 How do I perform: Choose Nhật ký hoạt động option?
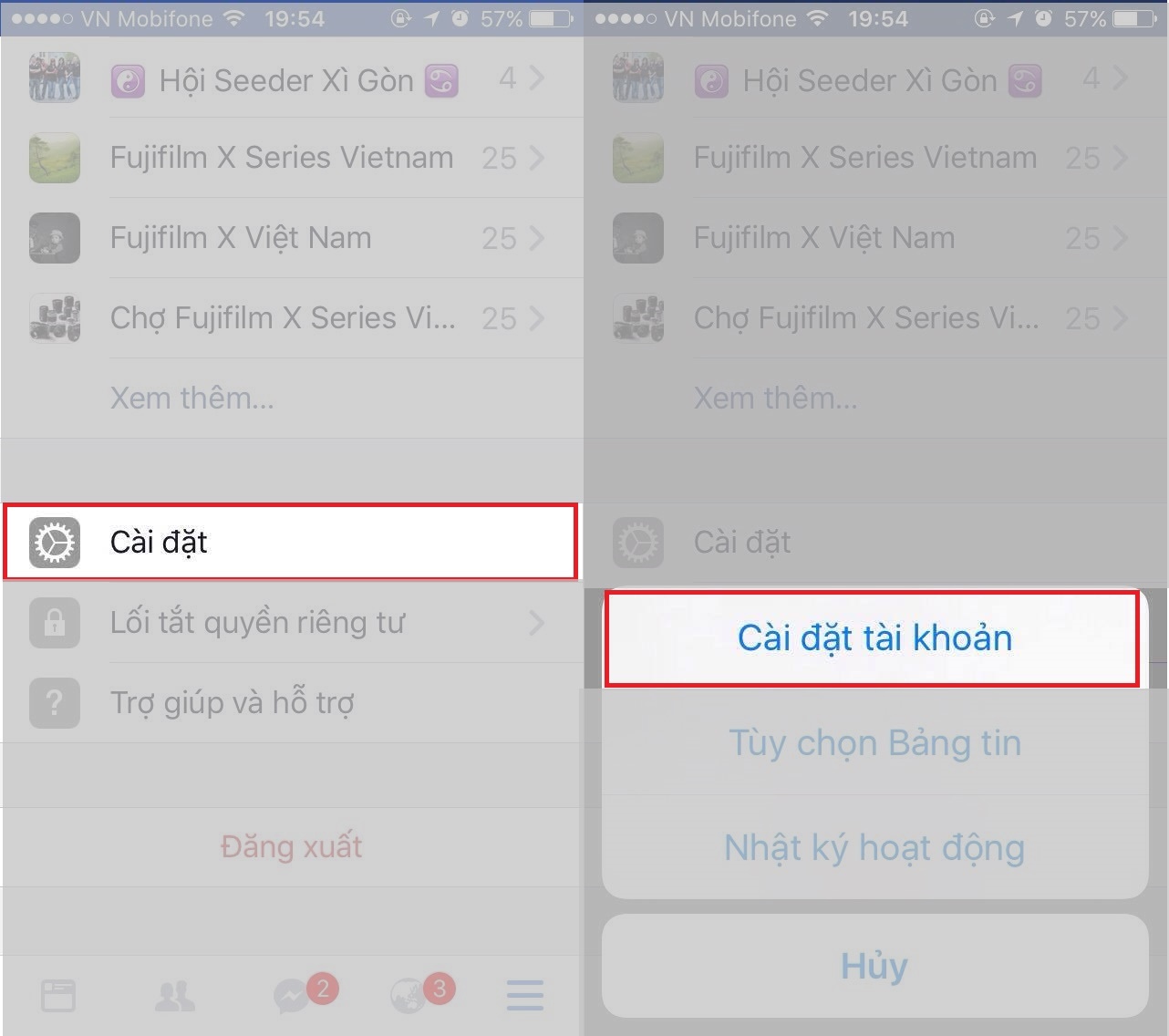pos(874,847)
